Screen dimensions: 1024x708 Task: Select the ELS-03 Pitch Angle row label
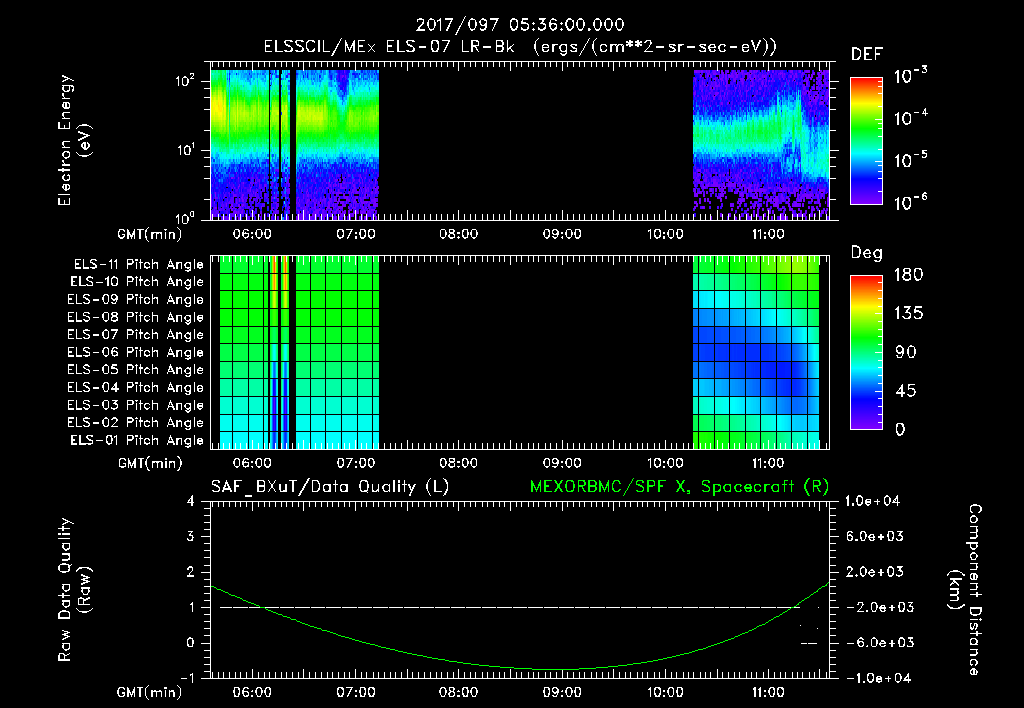(135, 405)
